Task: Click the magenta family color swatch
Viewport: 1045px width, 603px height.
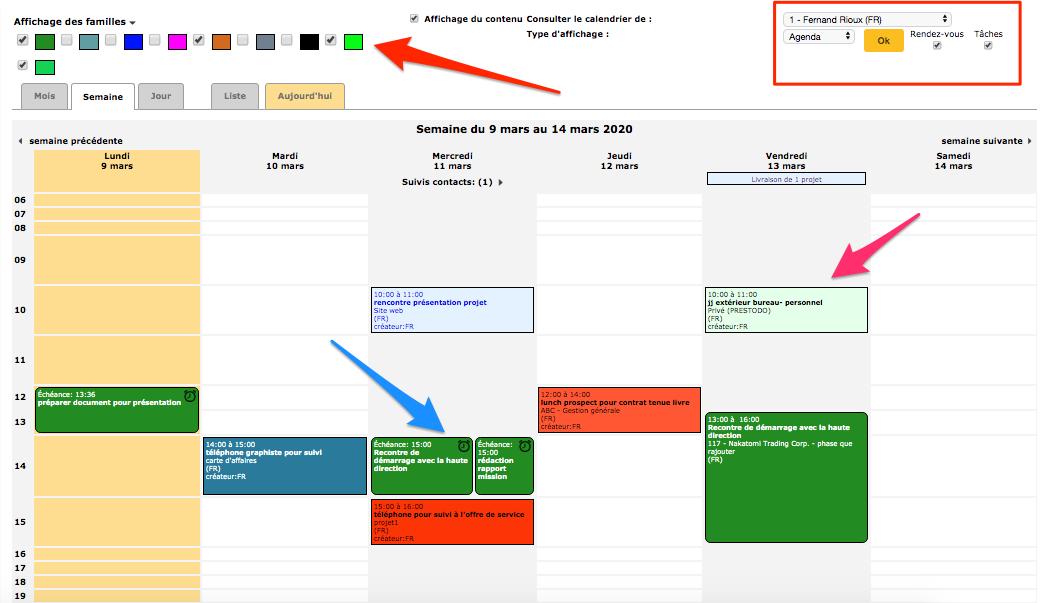Action: coord(177,42)
